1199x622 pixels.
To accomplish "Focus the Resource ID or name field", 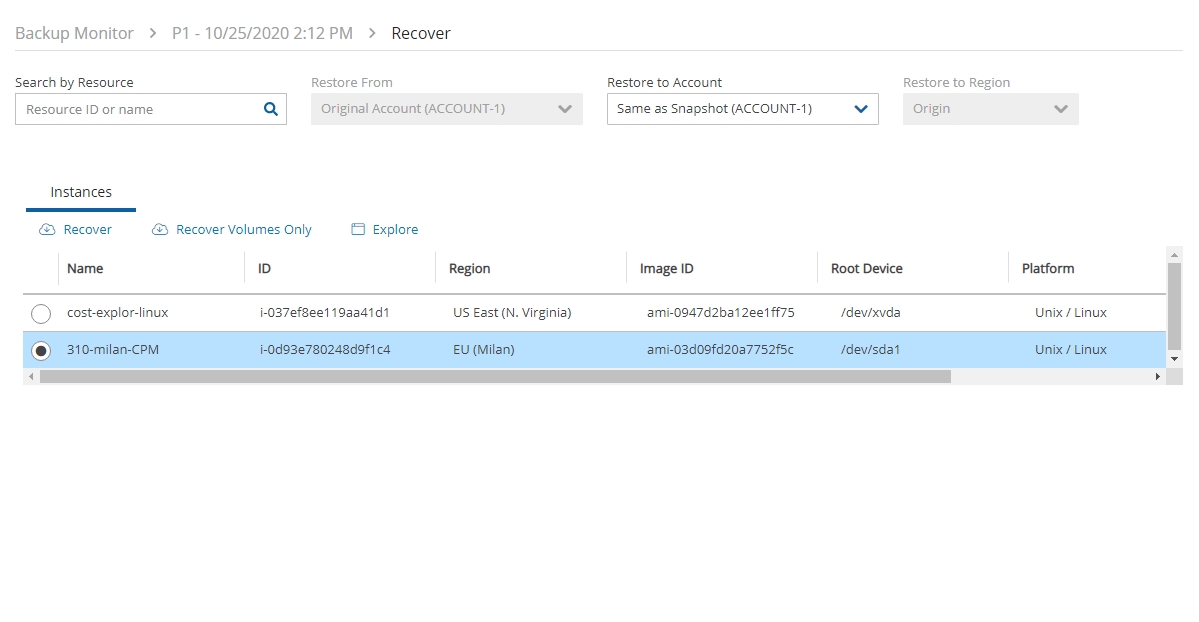I will [138, 110].
